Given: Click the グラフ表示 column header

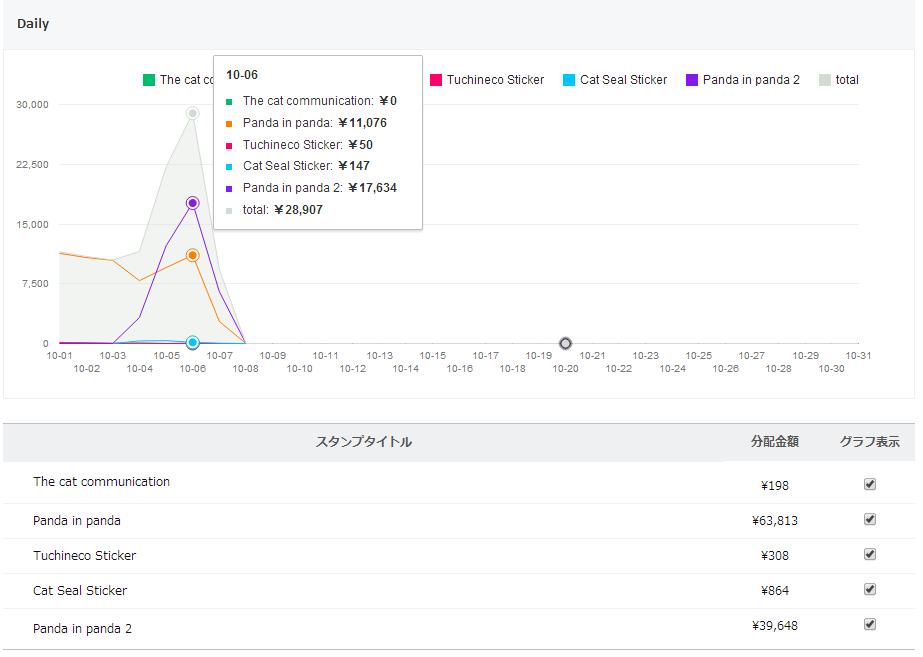Looking at the screenshot, I should click(x=869, y=442).
